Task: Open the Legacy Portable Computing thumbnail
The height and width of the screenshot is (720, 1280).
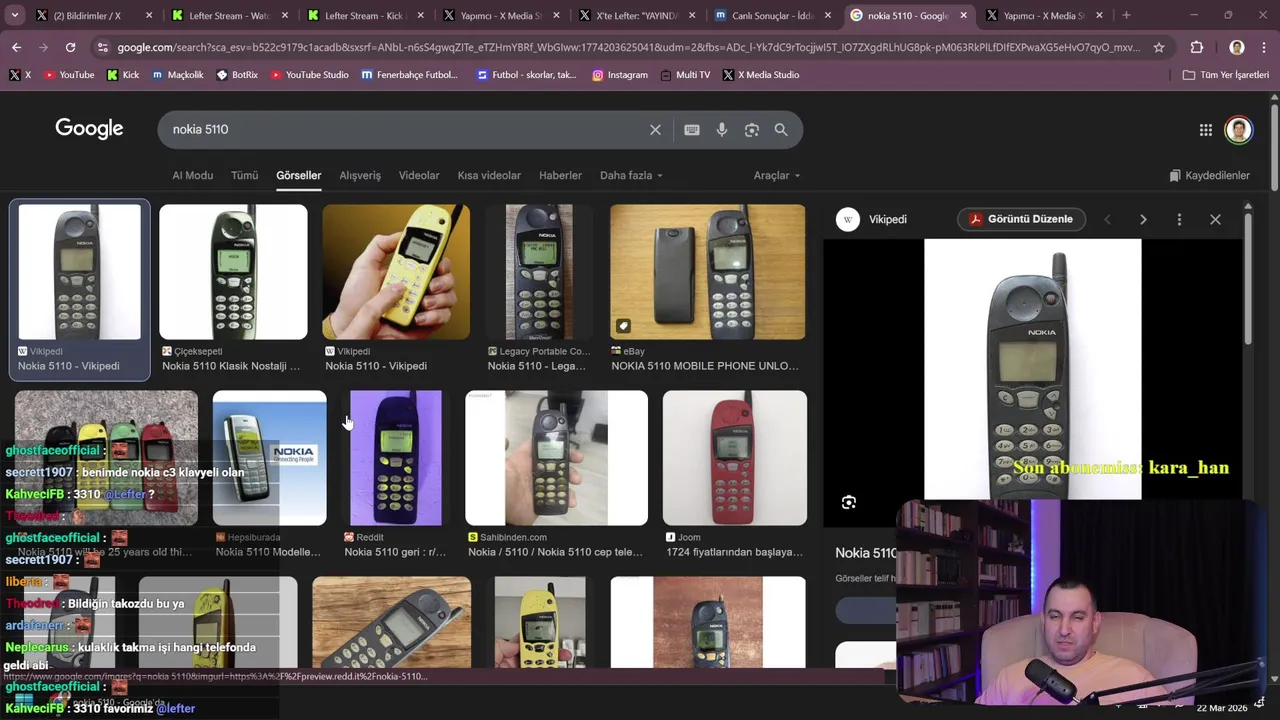Action: (x=539, y=272)
